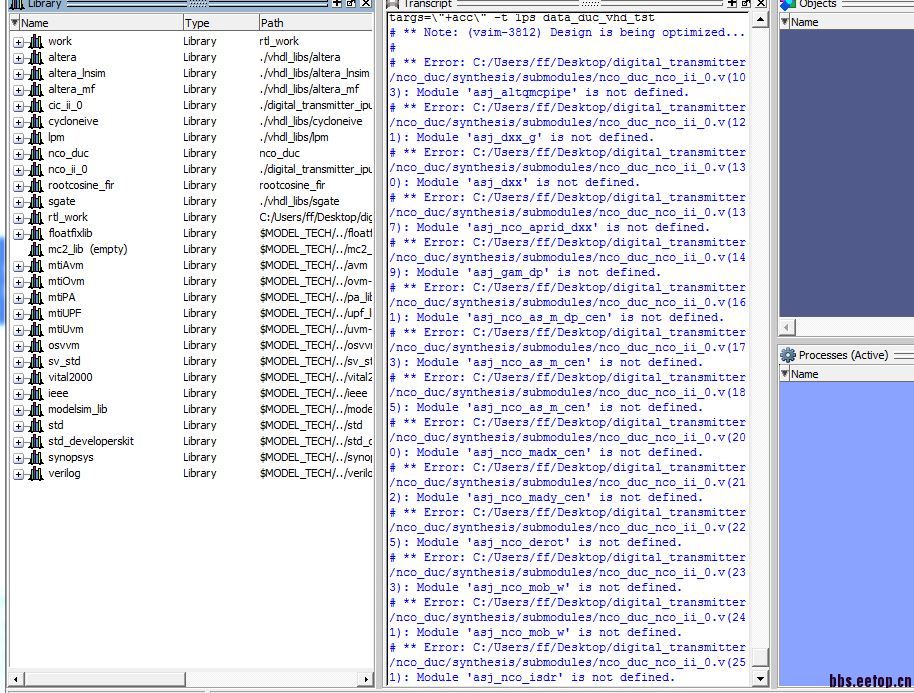
Task: Expand the cic_ii_0 library node
Action: (19, 106)
